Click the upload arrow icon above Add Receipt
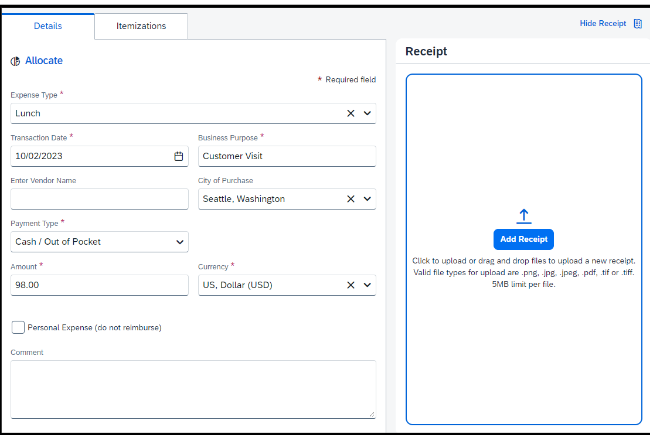 point(524,216)
